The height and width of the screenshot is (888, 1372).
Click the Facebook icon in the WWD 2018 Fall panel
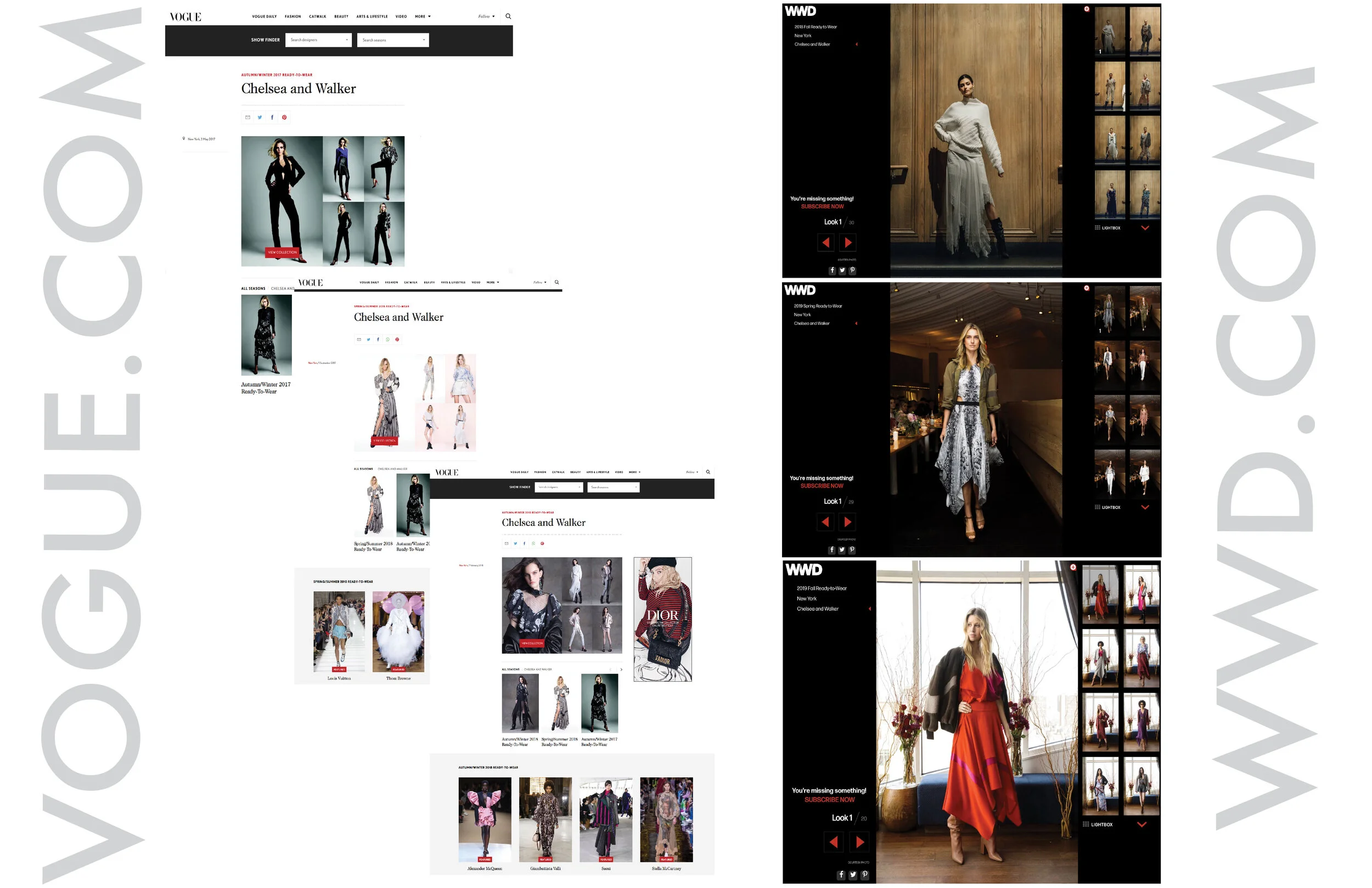832,270
